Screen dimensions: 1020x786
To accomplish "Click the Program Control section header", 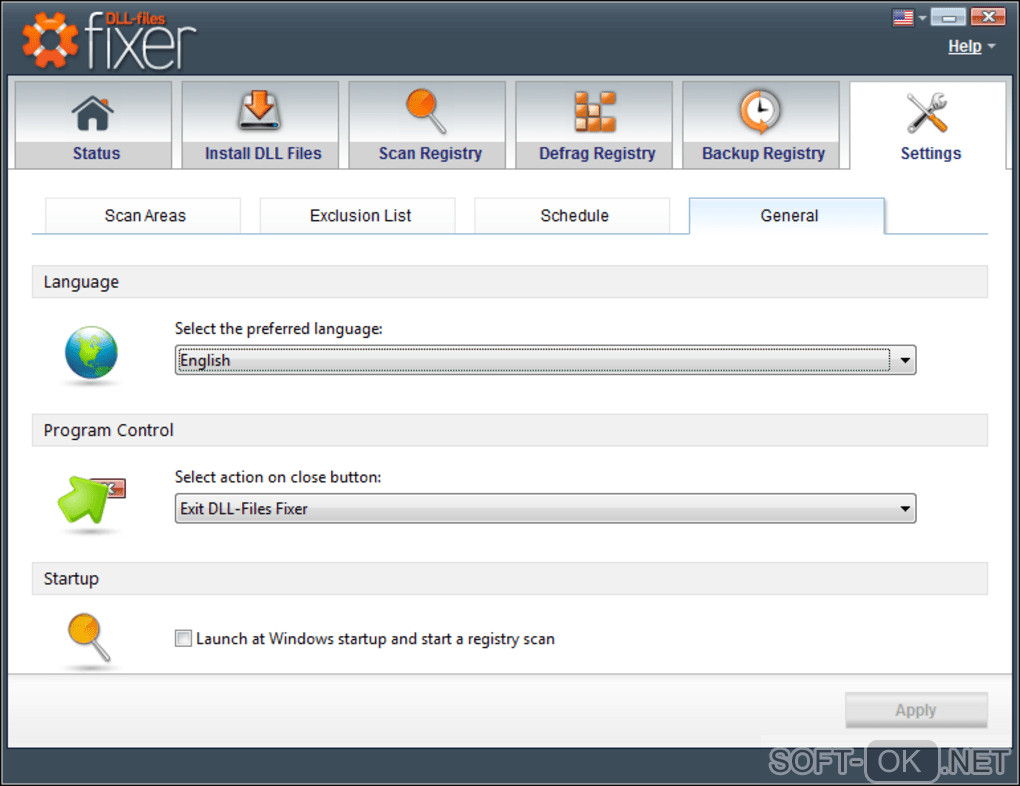I will 509,430.
